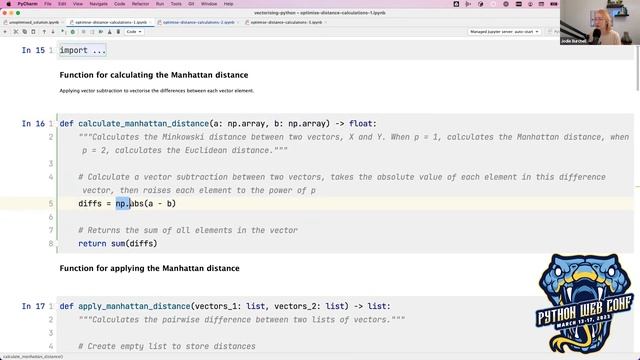Click the 'In 15' cell label
640x360 pixels.
click(33, 50)
